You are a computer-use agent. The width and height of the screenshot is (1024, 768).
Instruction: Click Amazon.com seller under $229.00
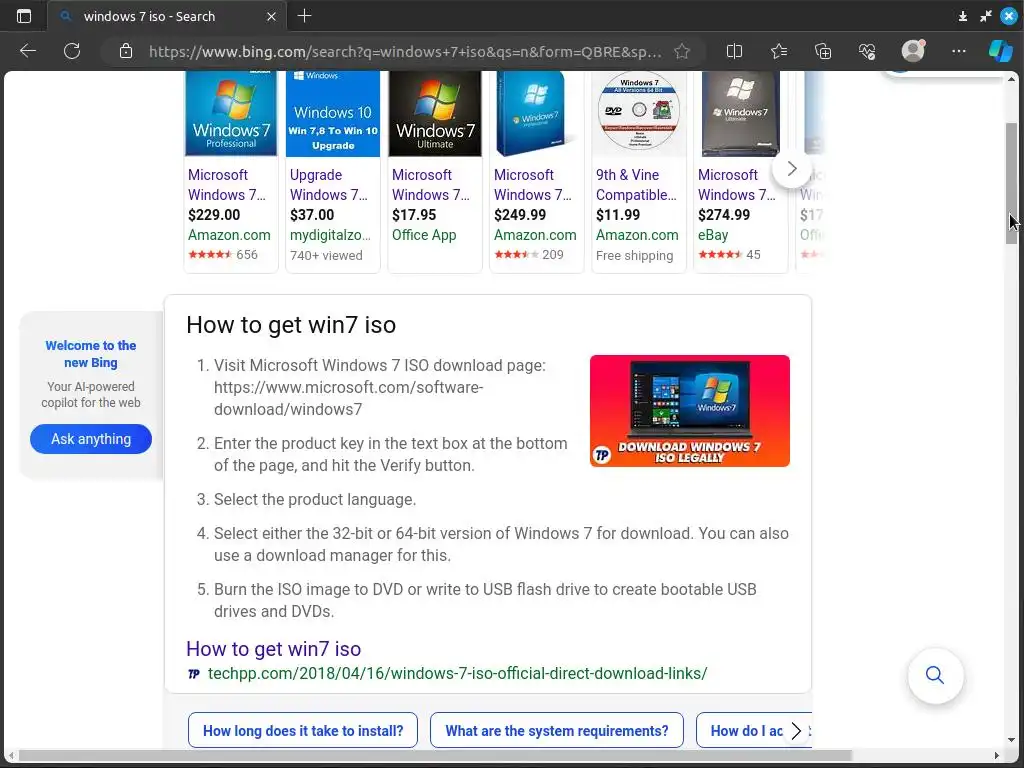[x=229, y=234]
